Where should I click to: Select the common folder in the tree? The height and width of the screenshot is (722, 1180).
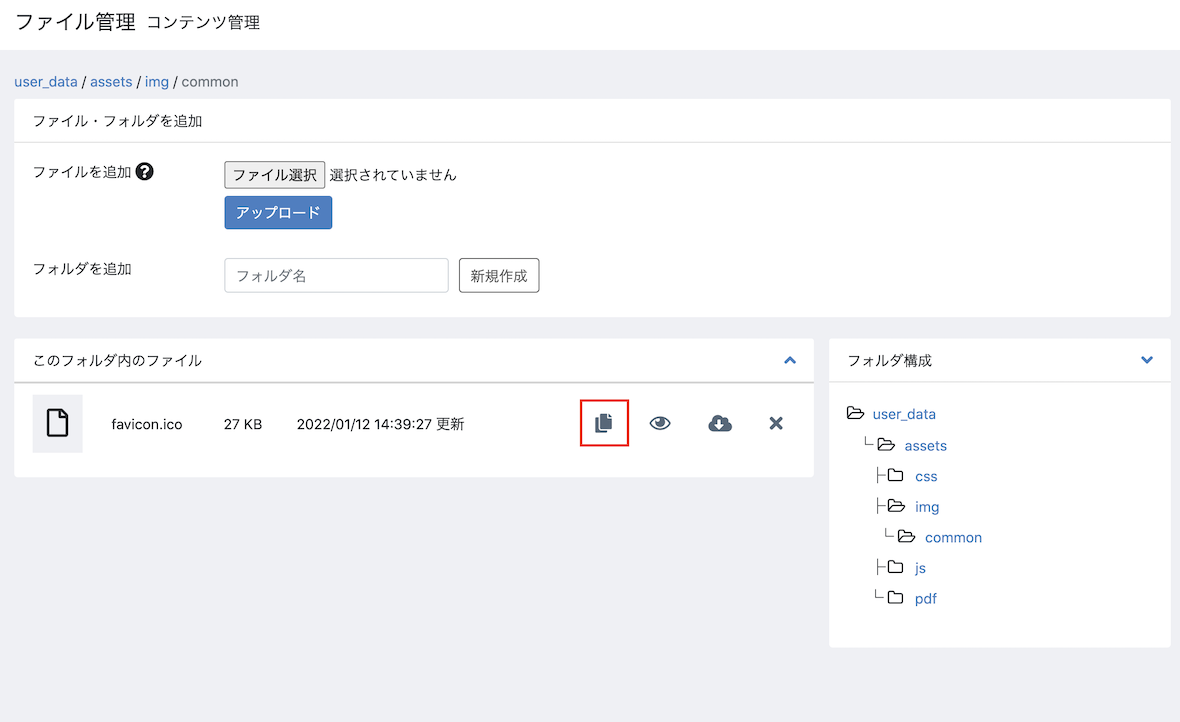[953, 537]
